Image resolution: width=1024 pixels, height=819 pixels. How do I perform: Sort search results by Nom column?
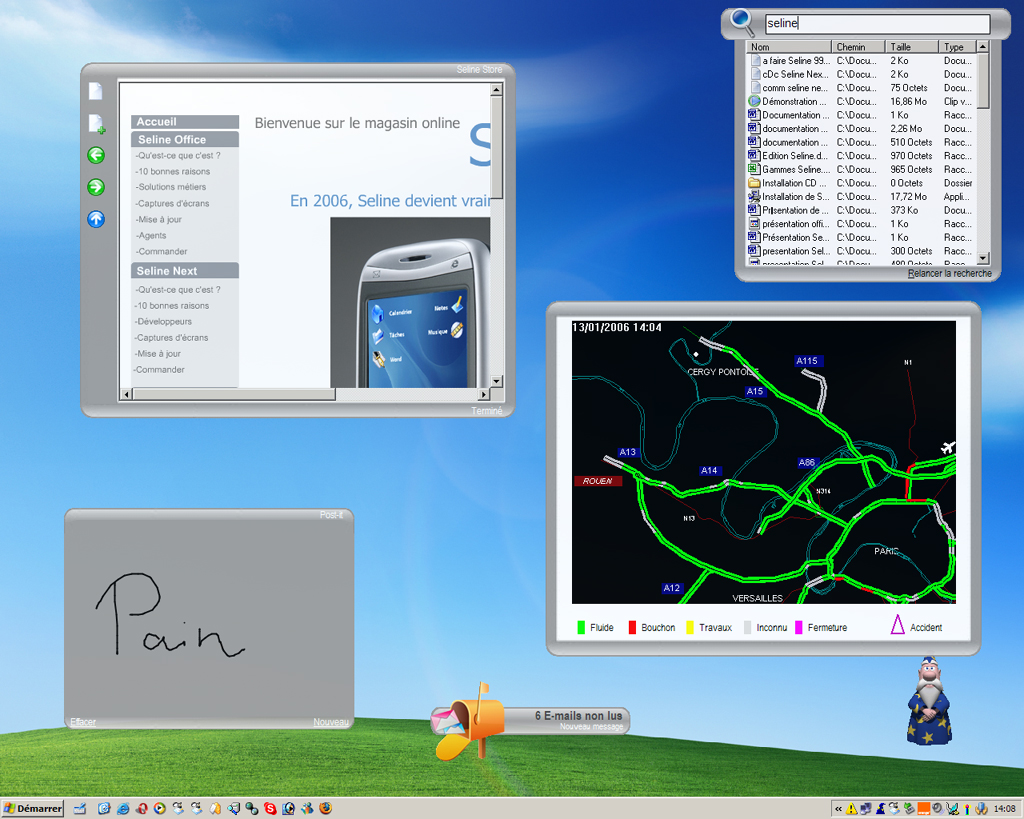pos(790,47)
